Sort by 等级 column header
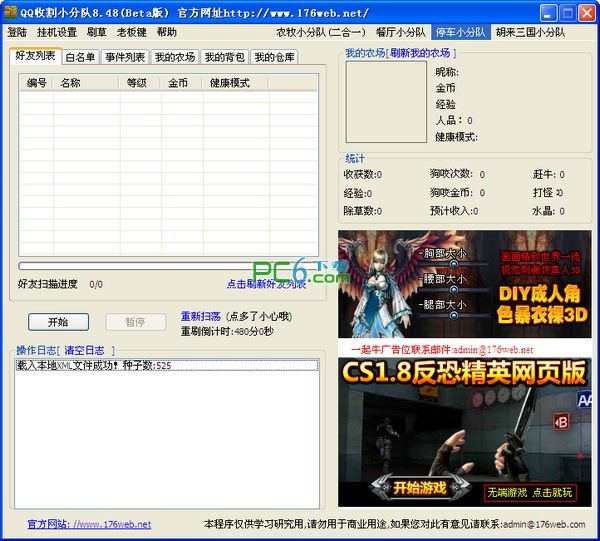The image size is (600, 541). 139,83
